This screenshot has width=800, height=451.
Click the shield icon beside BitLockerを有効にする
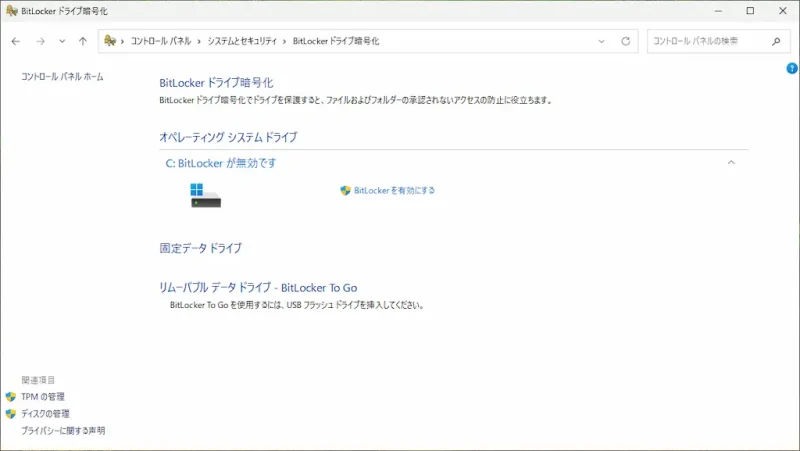pos(346,190)
